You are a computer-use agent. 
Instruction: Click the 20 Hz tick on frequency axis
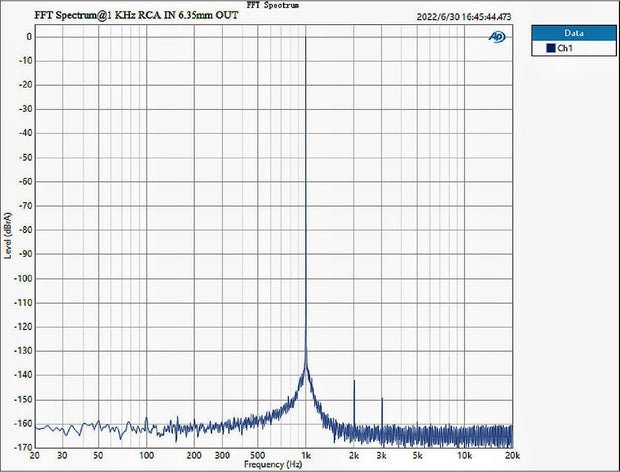(36, 455)
